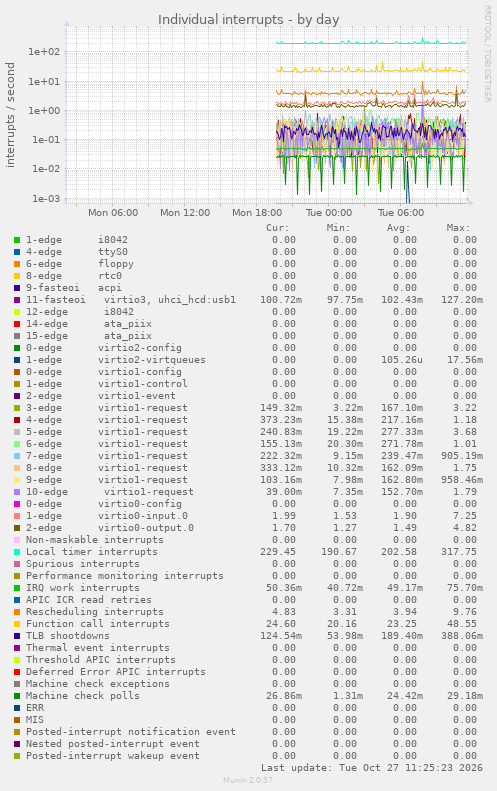Click the 'Mon 12:00' x-axis label
This screenshot has height=791, width=497.
tap(185, 213)
